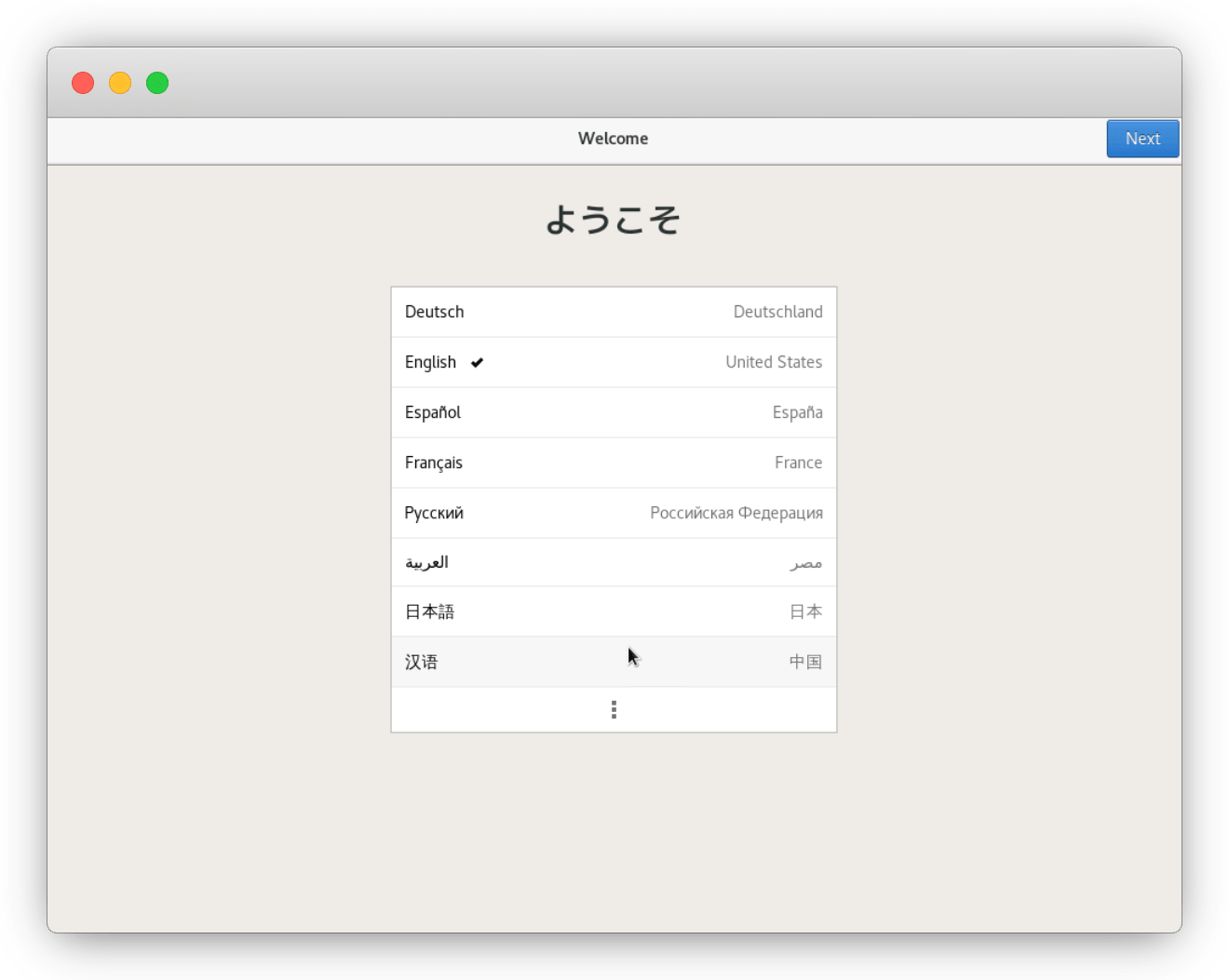Click the Российская Федерация region label
Screen dimensions: 1229x980
click(x=736, y=513)
